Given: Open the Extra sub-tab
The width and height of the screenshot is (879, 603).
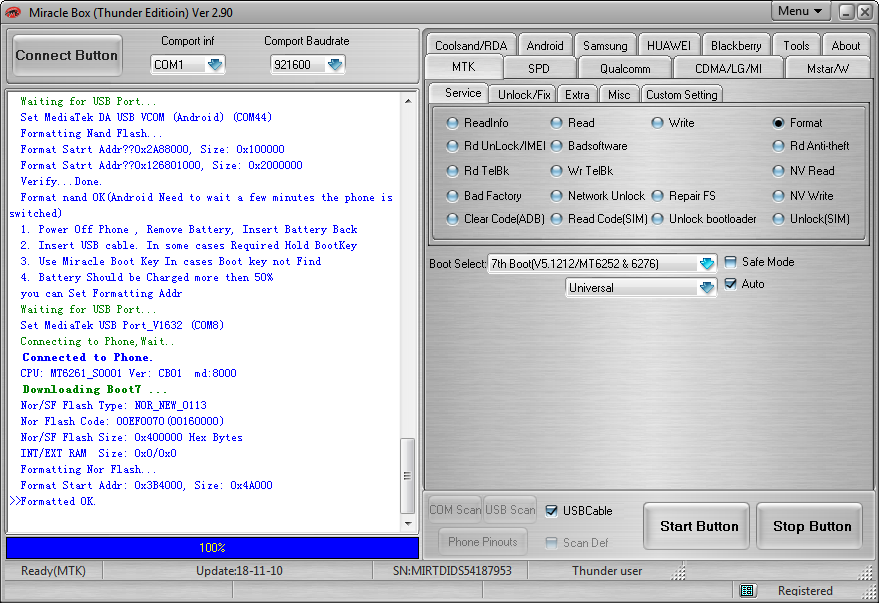Looking at the screenshot, I should point(577,95).
